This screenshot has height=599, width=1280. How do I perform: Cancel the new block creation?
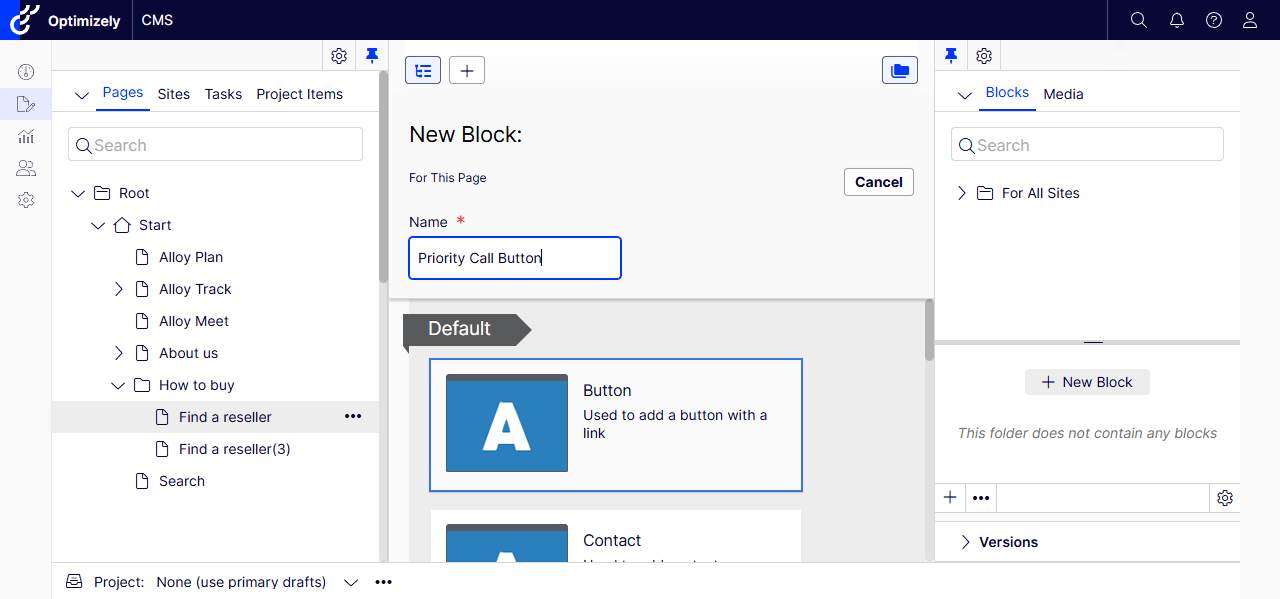coord(878,182)
